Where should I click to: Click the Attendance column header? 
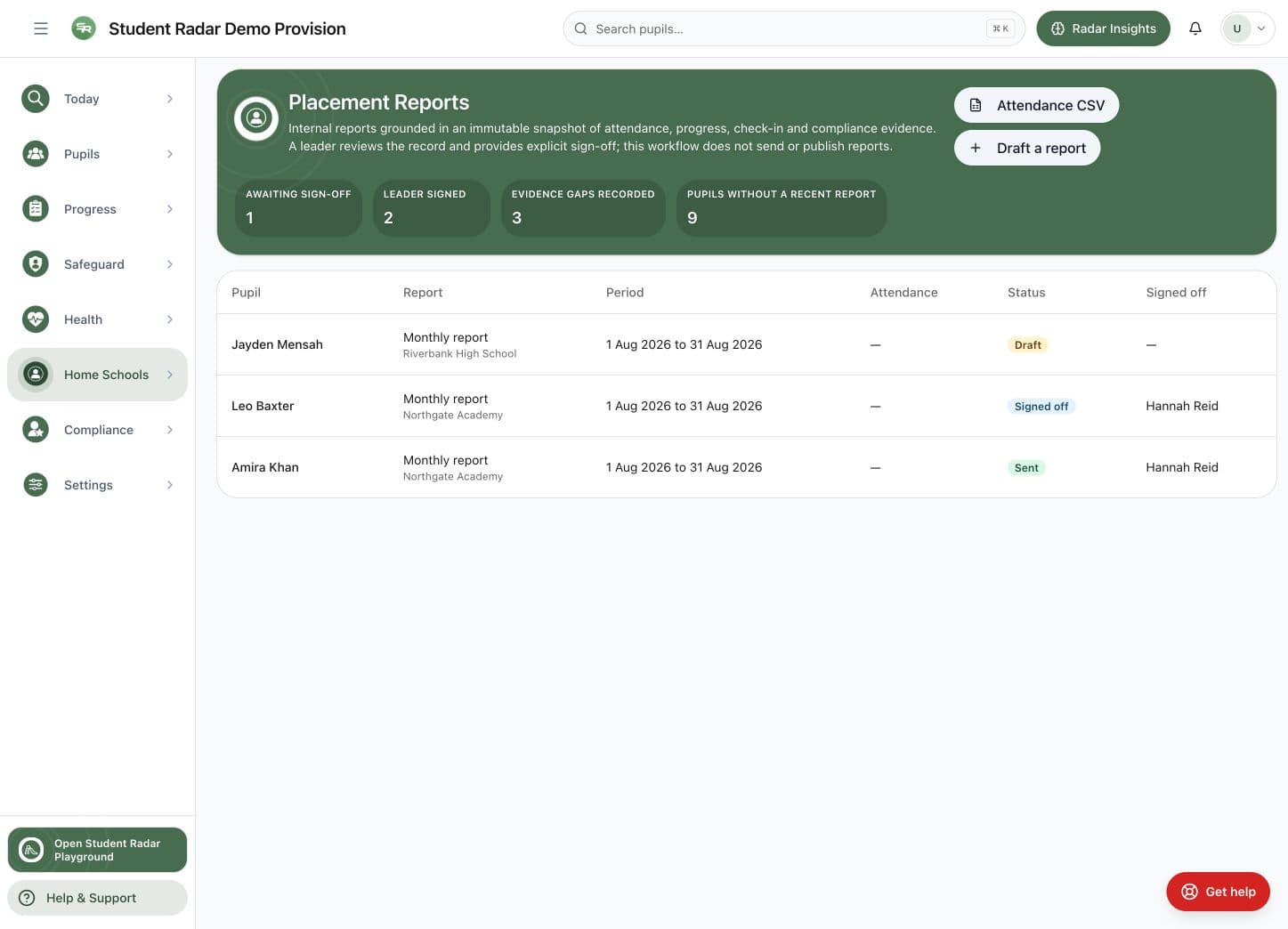pos(903,292)
